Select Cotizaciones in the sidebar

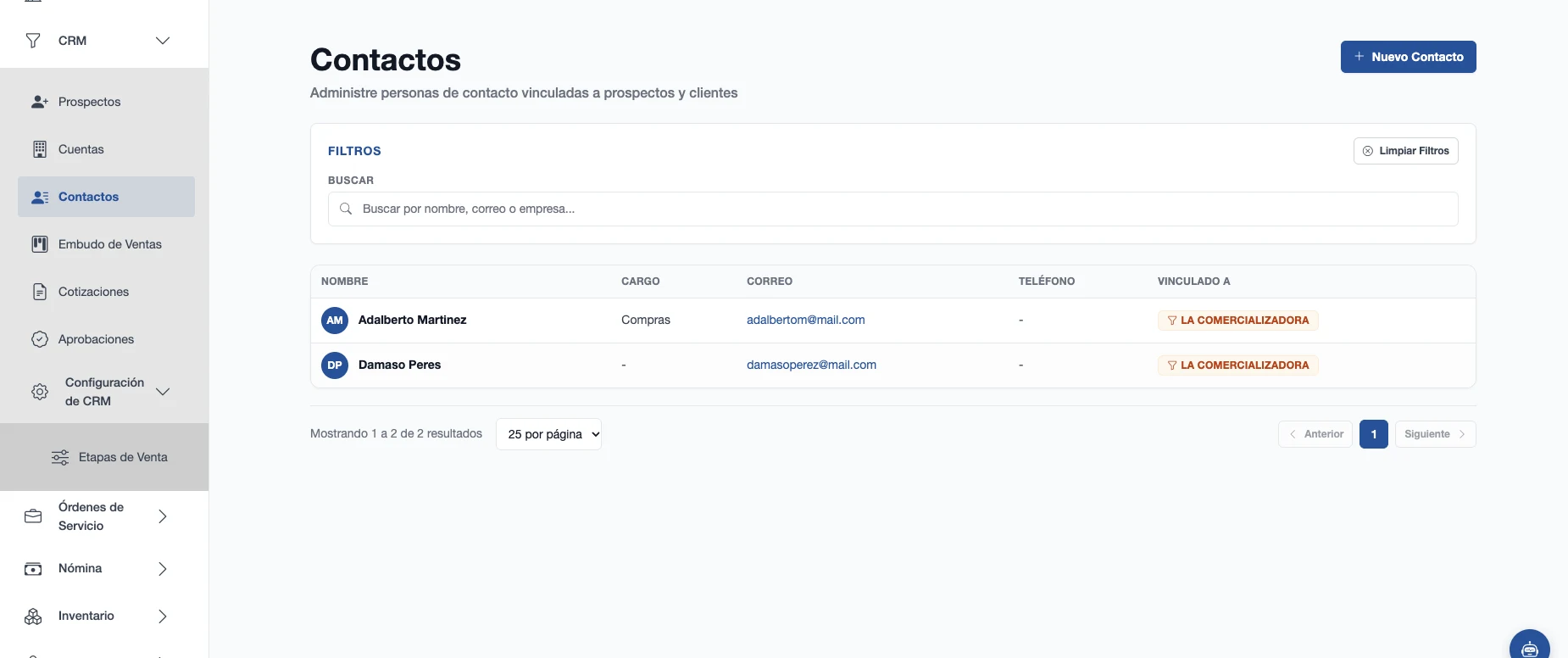tap(106, 292)
